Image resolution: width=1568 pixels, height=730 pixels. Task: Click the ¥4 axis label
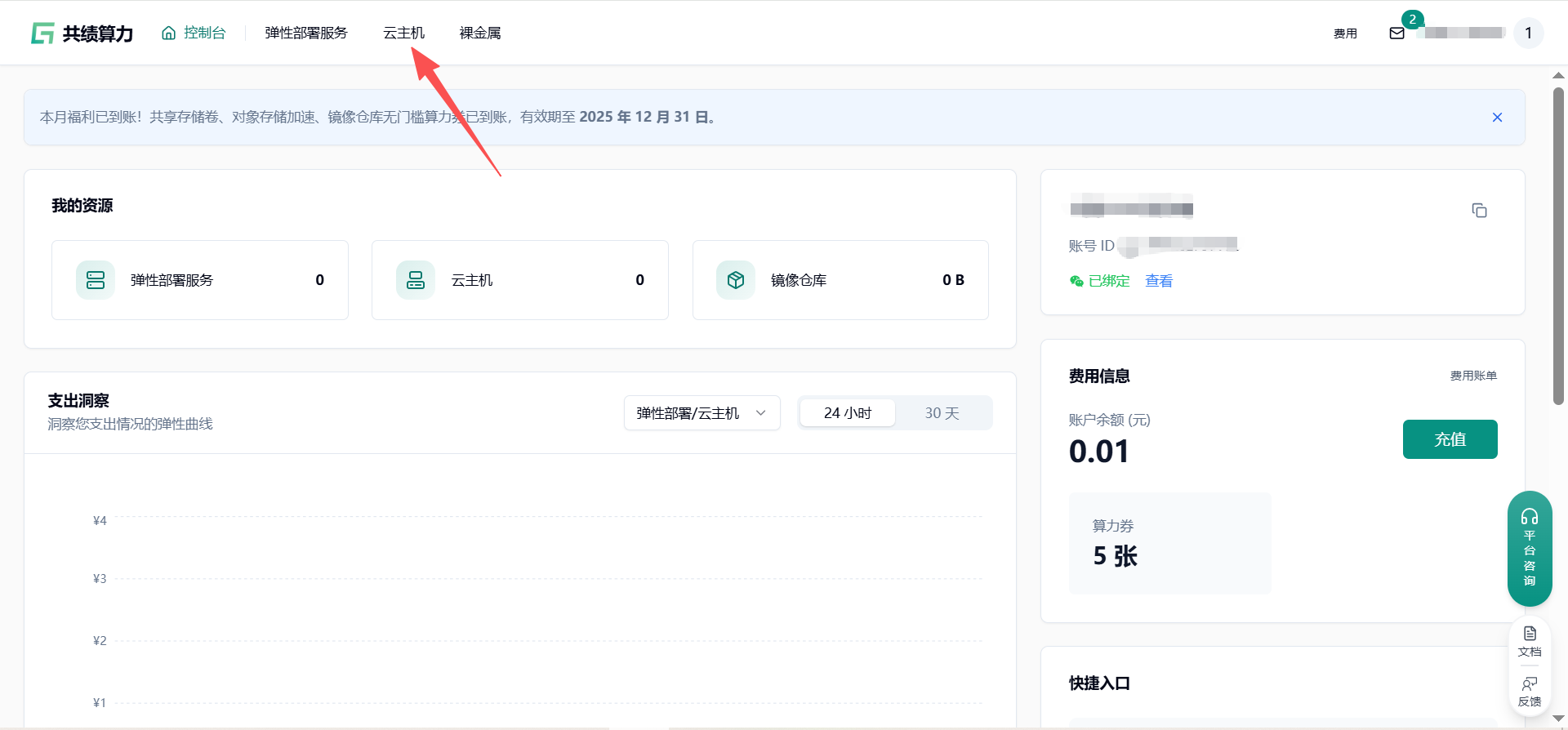(100, 520)
